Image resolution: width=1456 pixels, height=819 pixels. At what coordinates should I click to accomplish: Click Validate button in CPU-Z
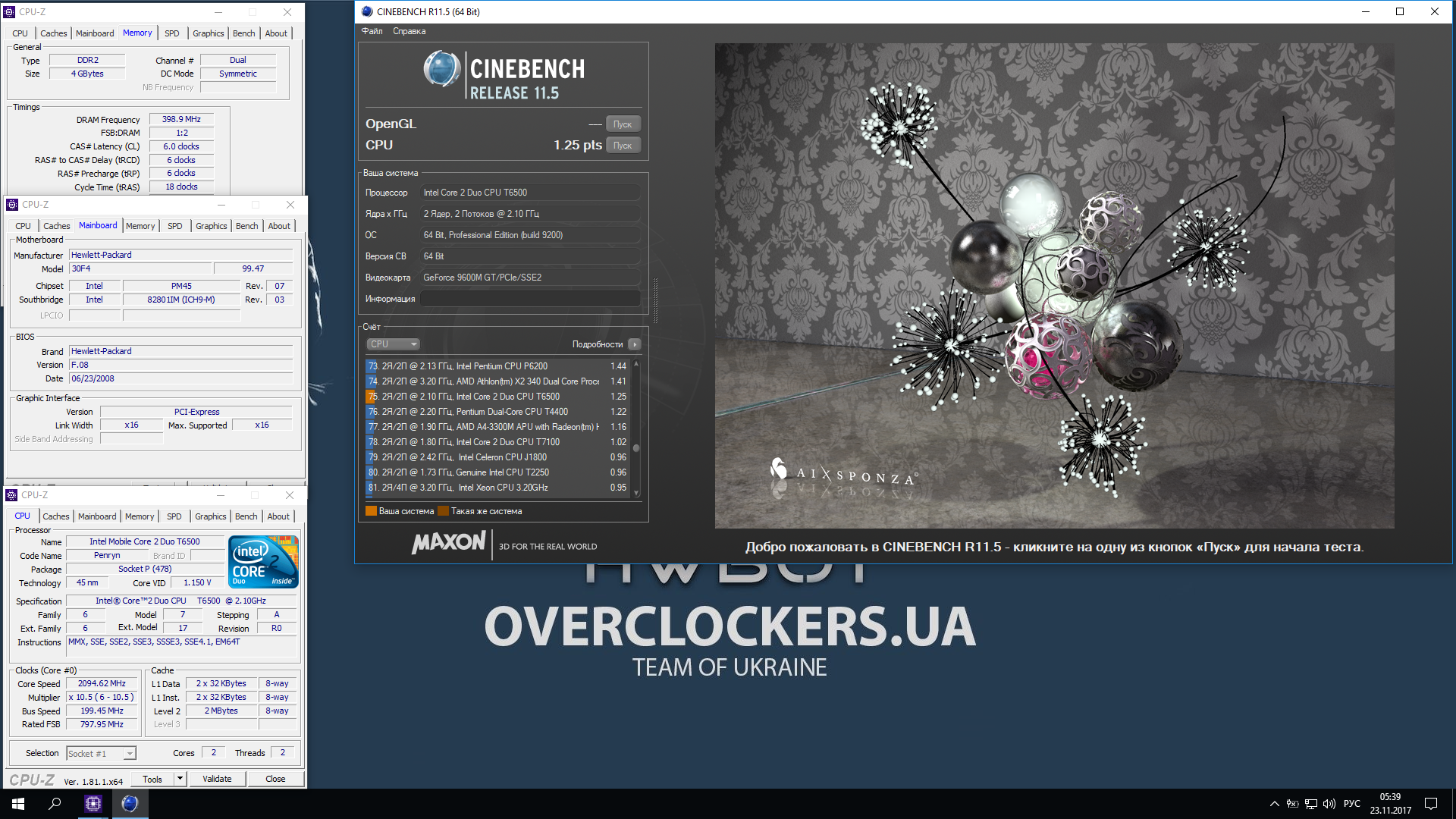pos(217,779)
